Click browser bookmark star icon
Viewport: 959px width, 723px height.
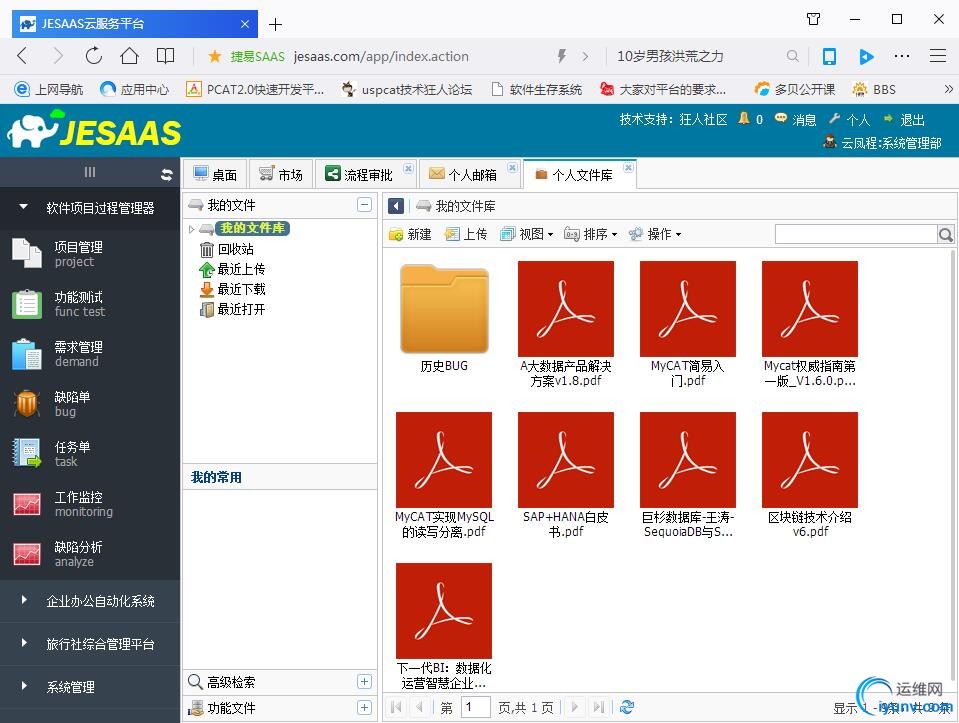click(215, 56)
